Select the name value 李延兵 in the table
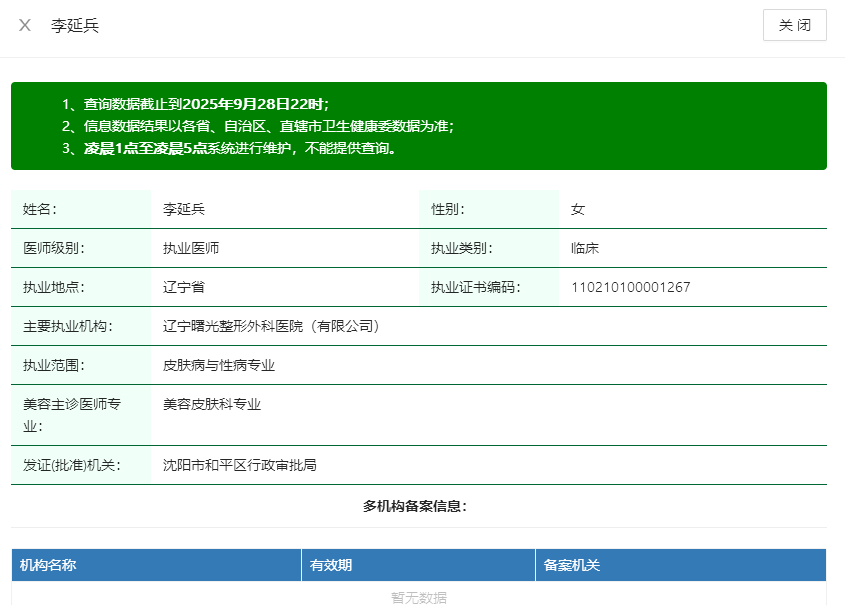 pos(184,209)
